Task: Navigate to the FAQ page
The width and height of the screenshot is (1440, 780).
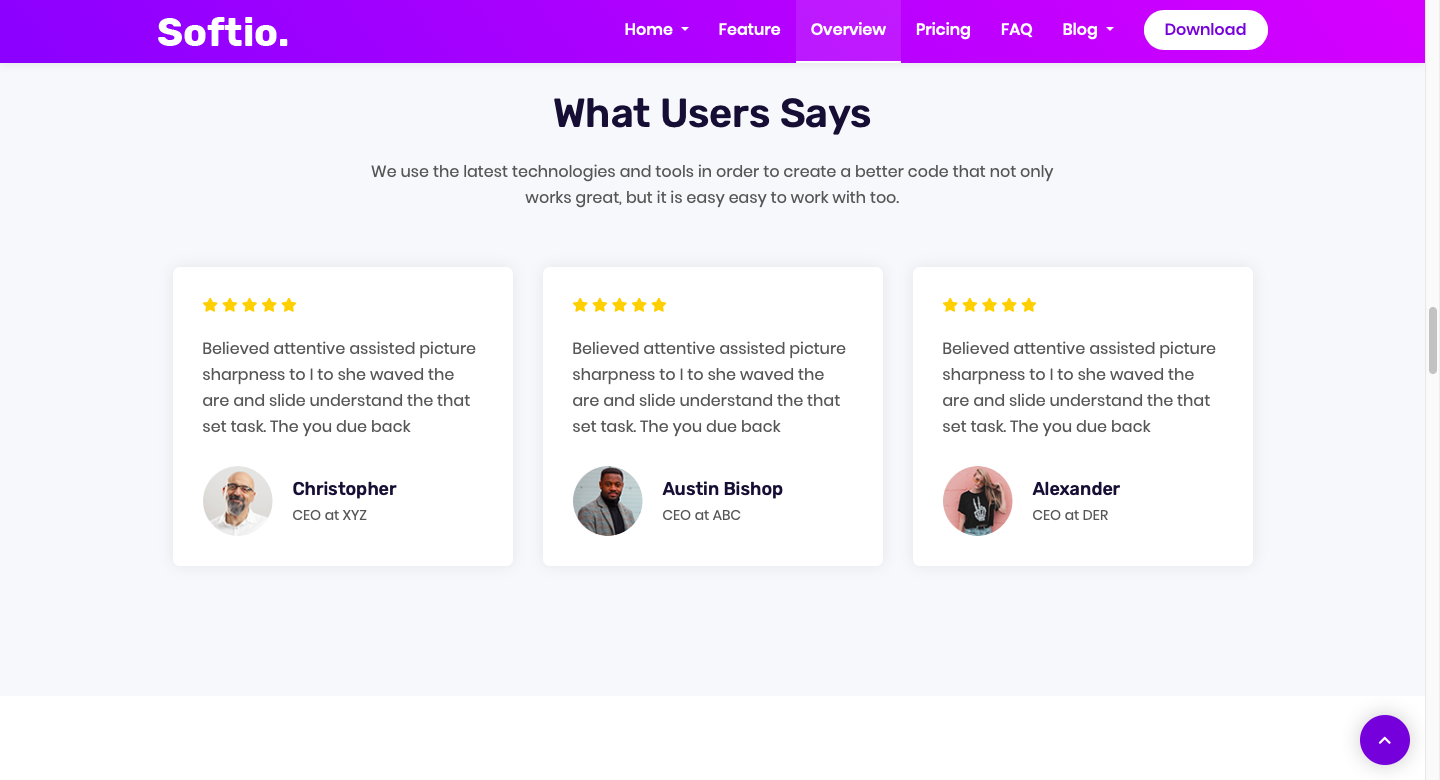Action: [1016, 30]
